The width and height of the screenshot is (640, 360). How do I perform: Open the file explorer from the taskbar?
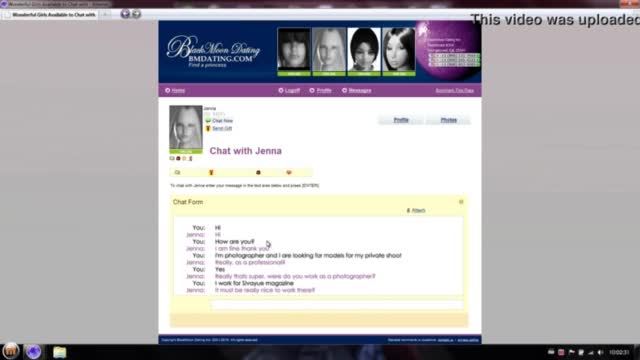click(60, 352)
